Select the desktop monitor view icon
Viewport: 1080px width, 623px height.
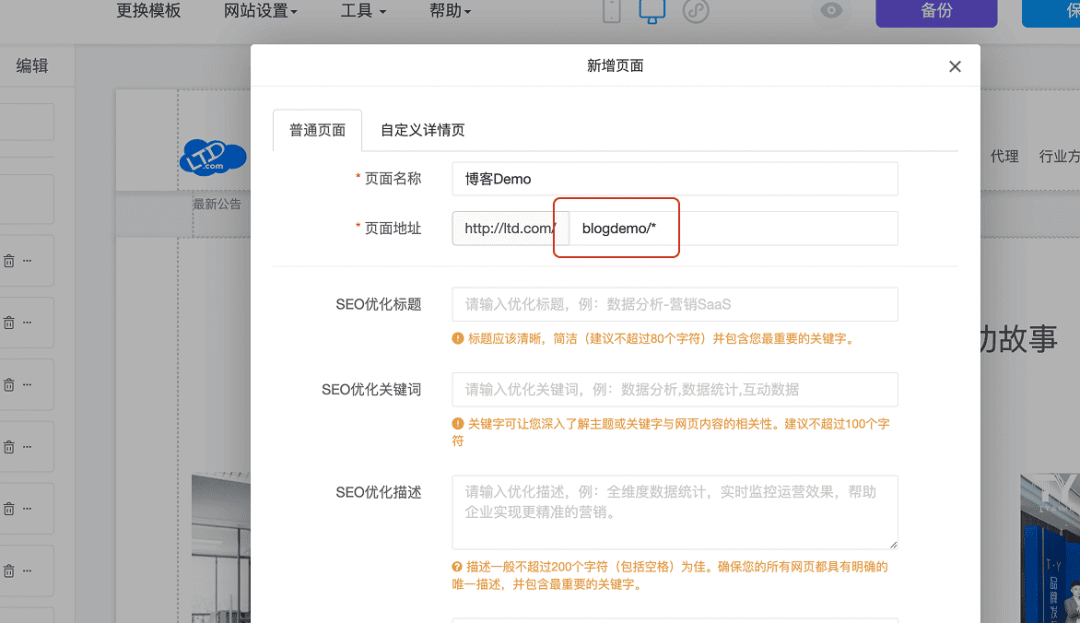pos(651,11)
